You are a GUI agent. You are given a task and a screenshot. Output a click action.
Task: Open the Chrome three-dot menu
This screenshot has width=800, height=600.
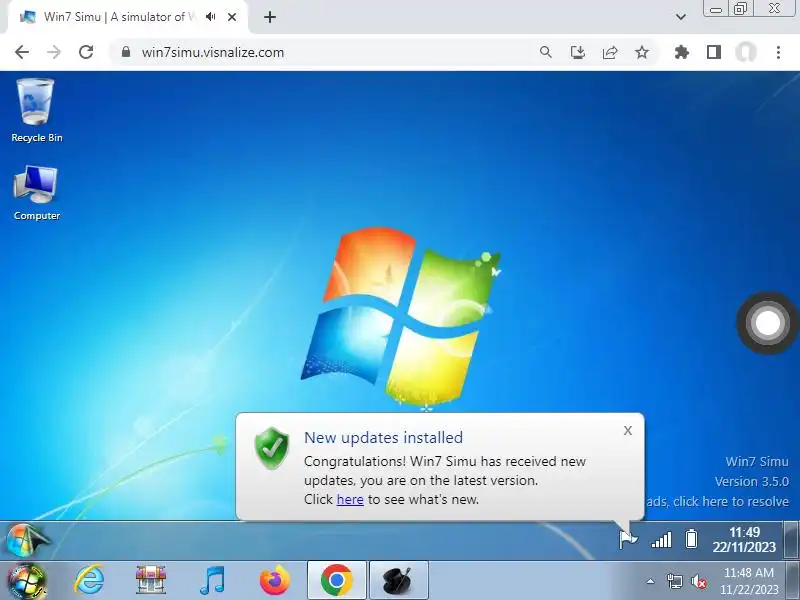pos(778,52)
